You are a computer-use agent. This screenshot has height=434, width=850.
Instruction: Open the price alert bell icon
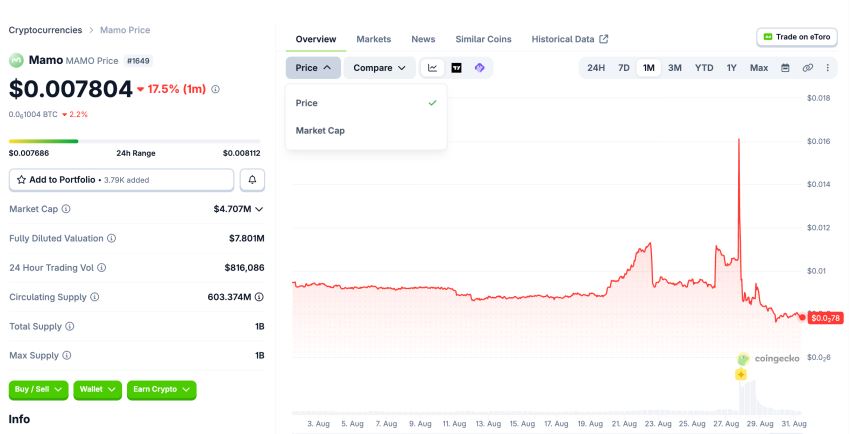252,180
